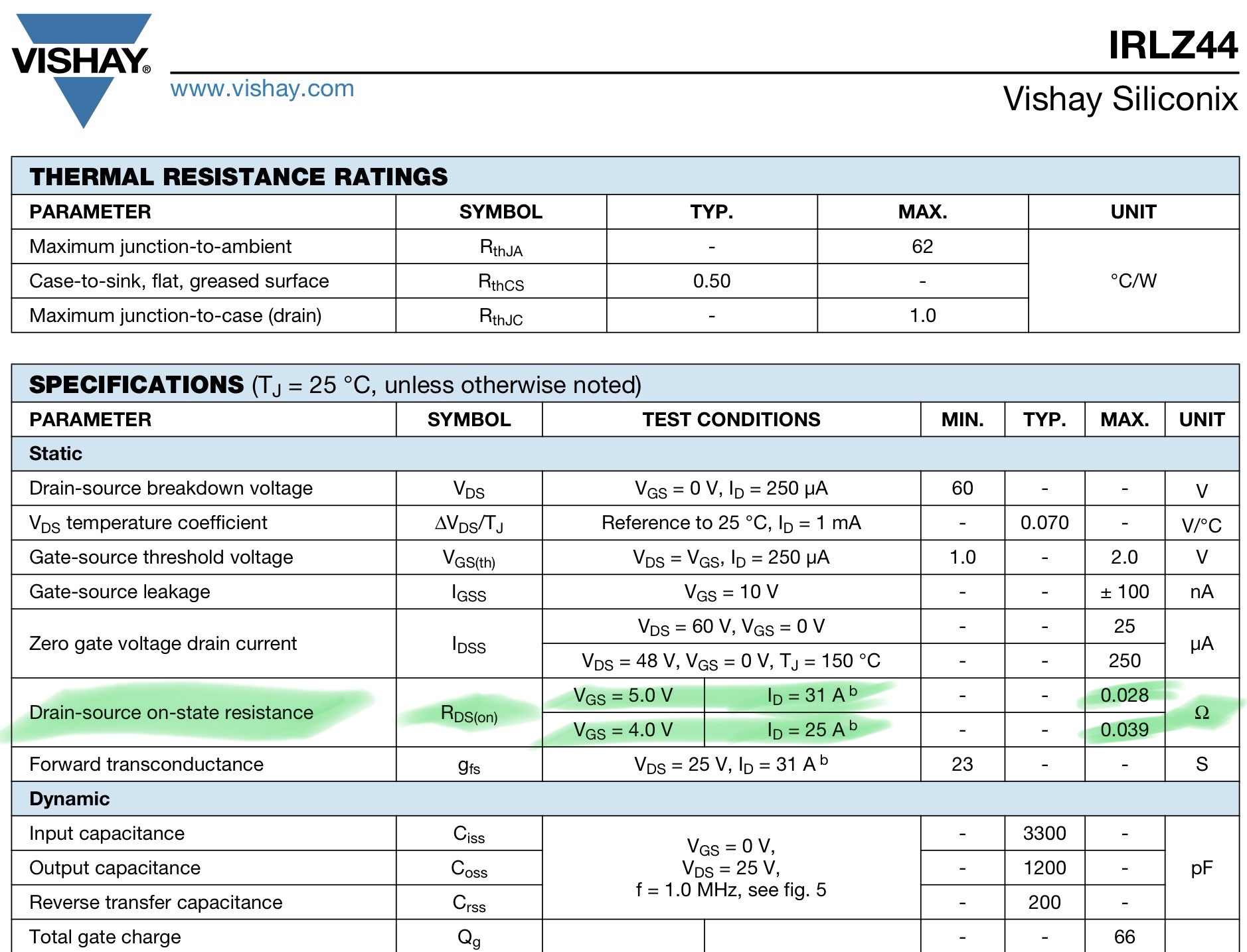Select Case-to-sink, flat, greased surface text
Screen dimensions: 1247x952
tap(179, 281)
